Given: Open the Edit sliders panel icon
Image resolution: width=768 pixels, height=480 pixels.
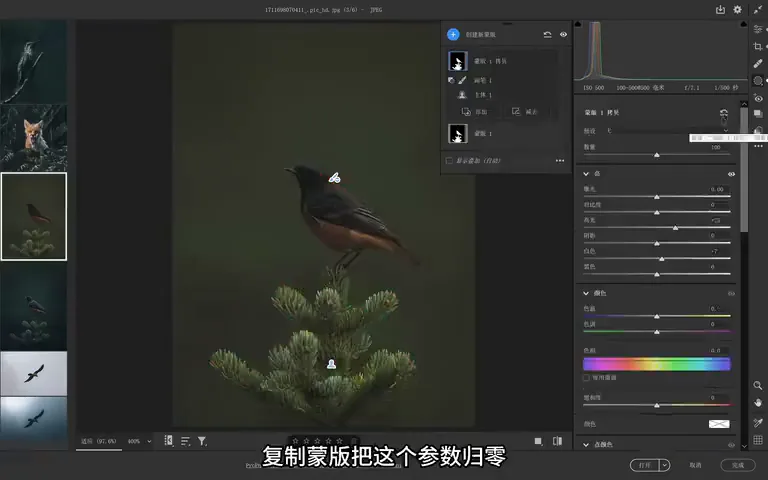Looking at the screenshot, I should pos(758,29).
